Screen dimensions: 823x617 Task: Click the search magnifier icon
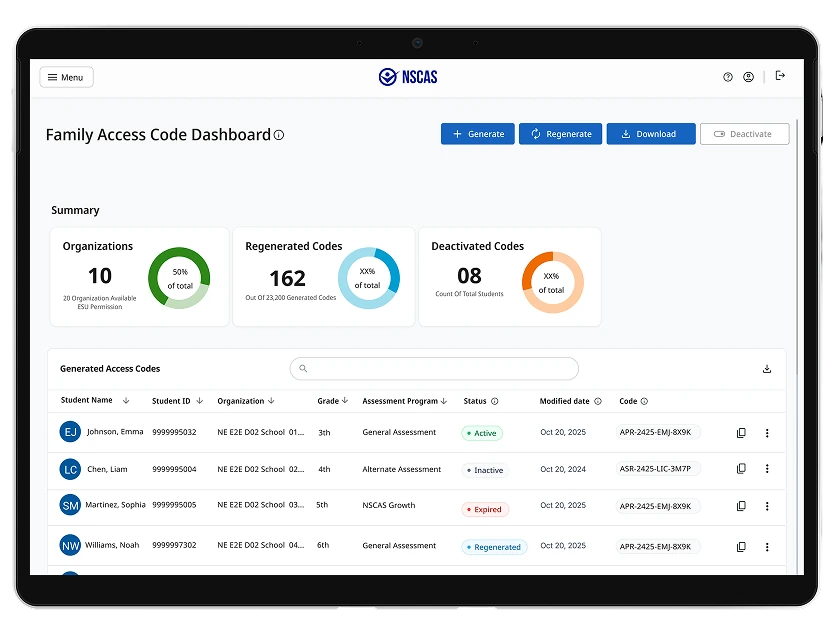pyautogui.click(x=303, y=368)
